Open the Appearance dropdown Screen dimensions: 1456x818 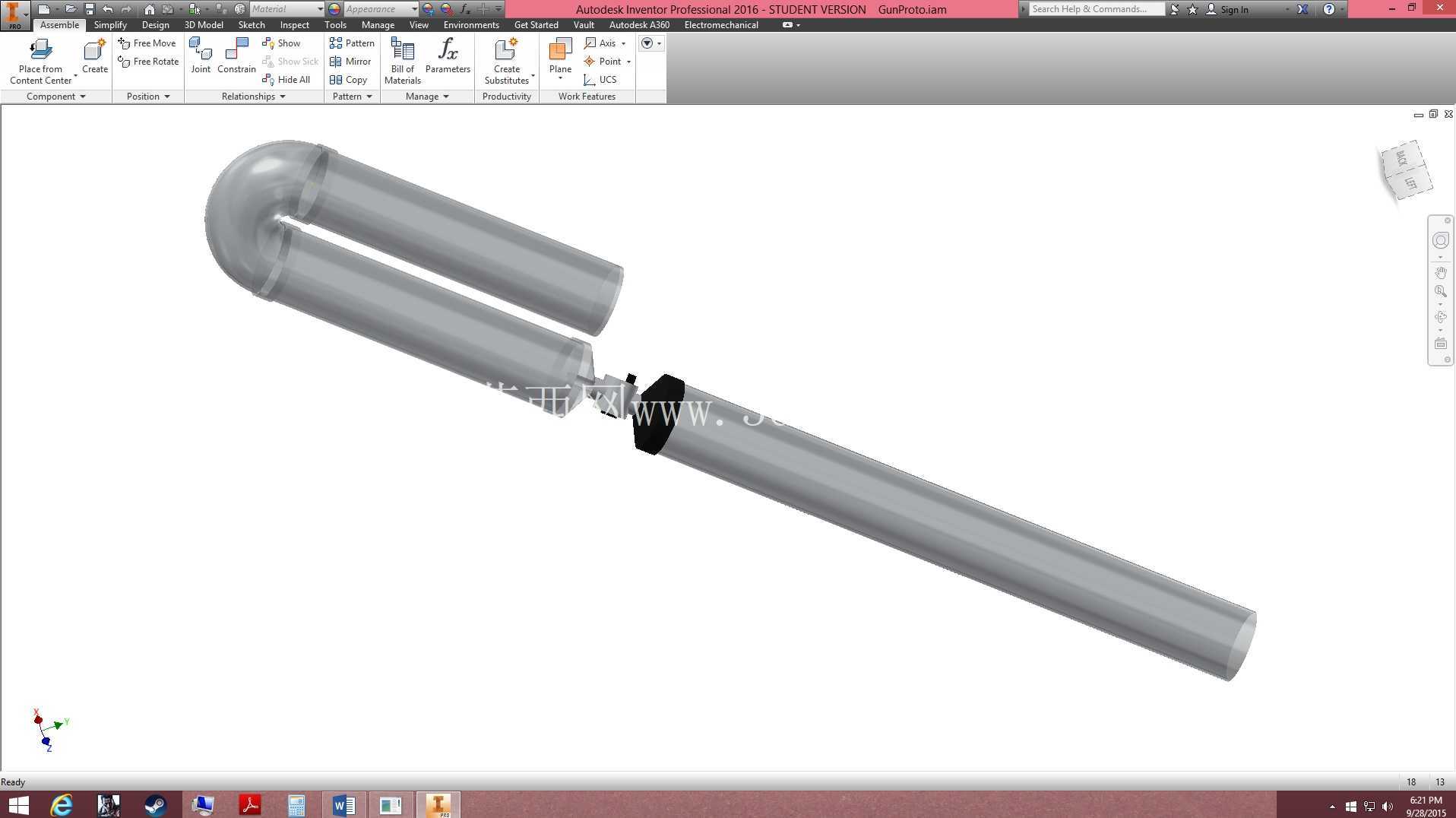381,9
